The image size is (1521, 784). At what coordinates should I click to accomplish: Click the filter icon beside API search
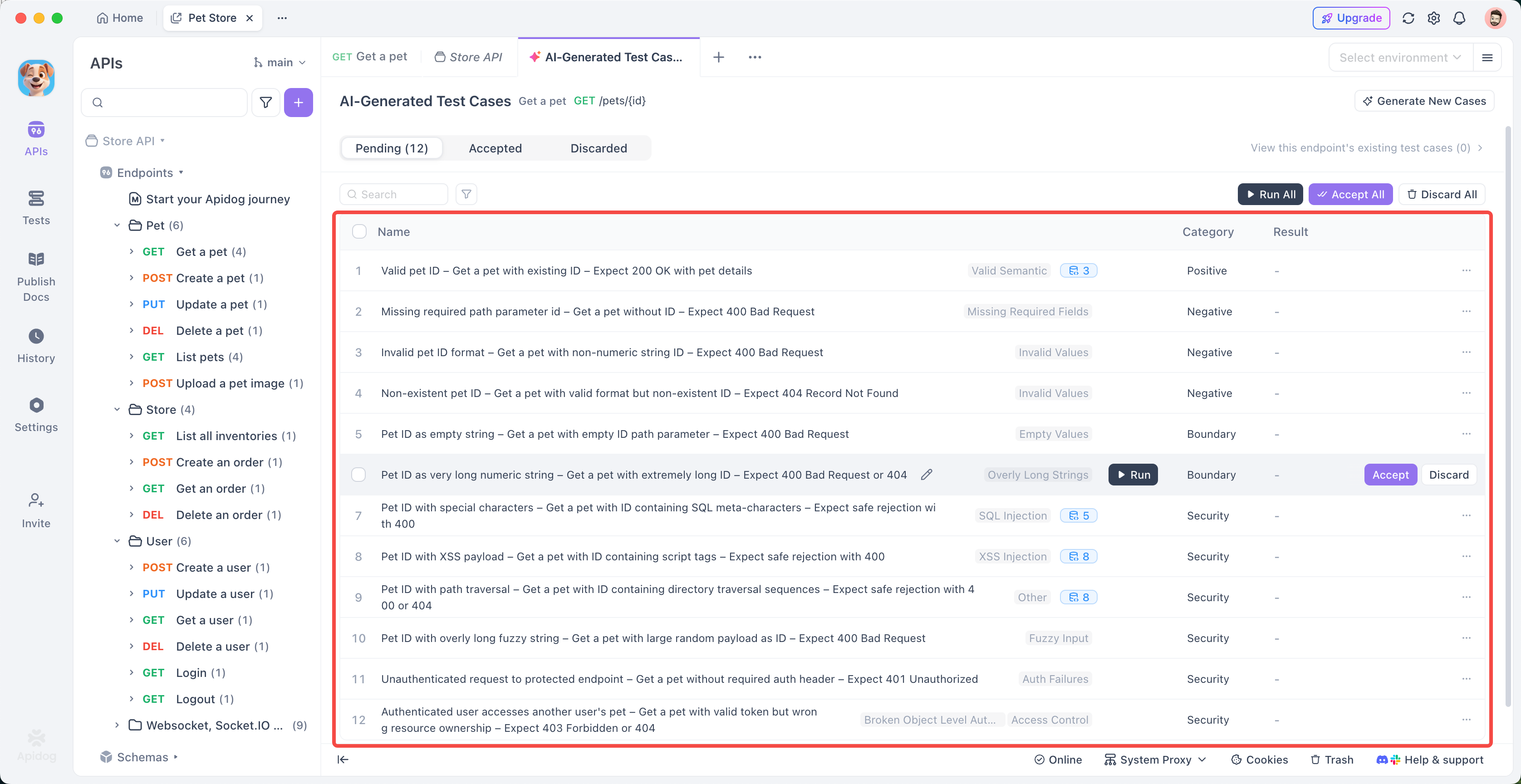click(x=266, y=103)
